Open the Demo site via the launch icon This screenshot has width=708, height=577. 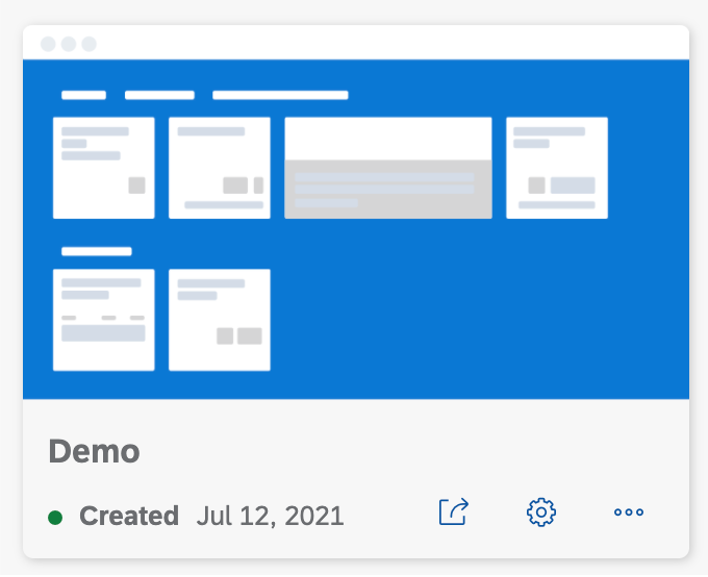tap(453, 512)
